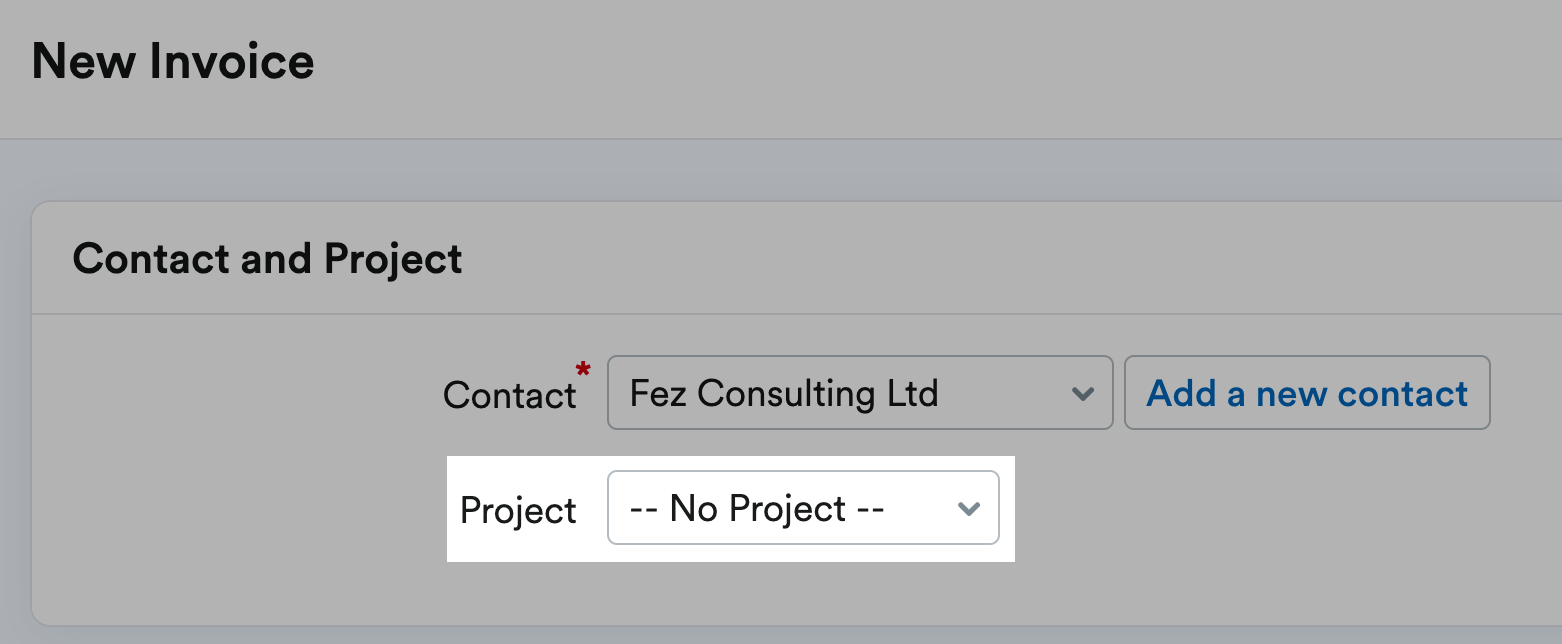Click the downward arrow on the Project selector
Viewport: 1562px width, 644px height.
pos(968,508)
